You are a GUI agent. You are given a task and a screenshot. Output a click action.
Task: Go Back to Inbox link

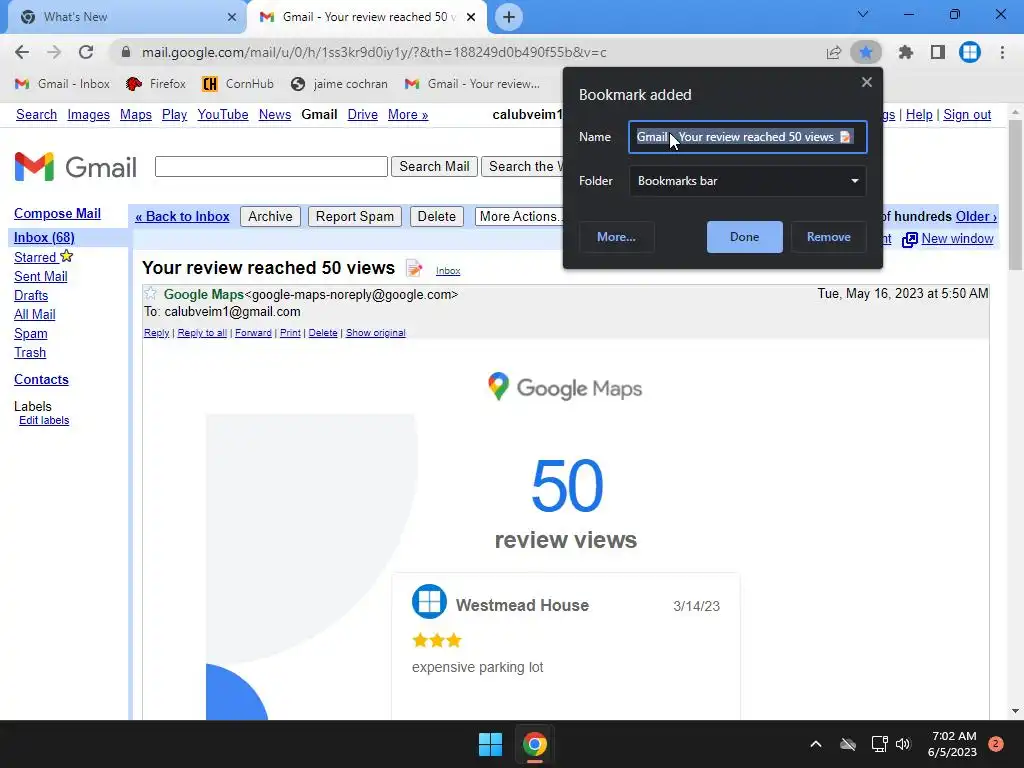(182, 216)
